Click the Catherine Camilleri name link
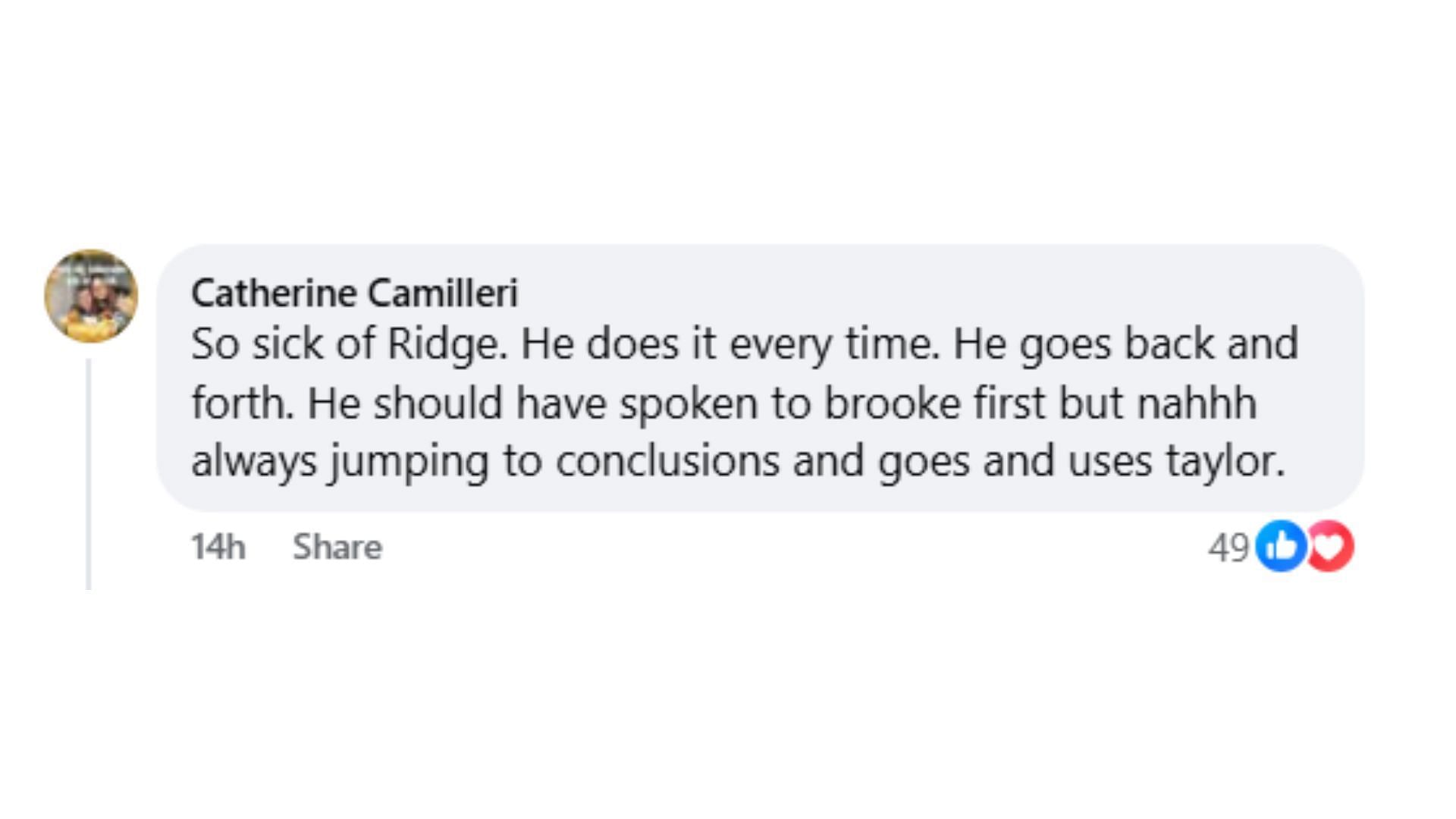 point(354,293)
